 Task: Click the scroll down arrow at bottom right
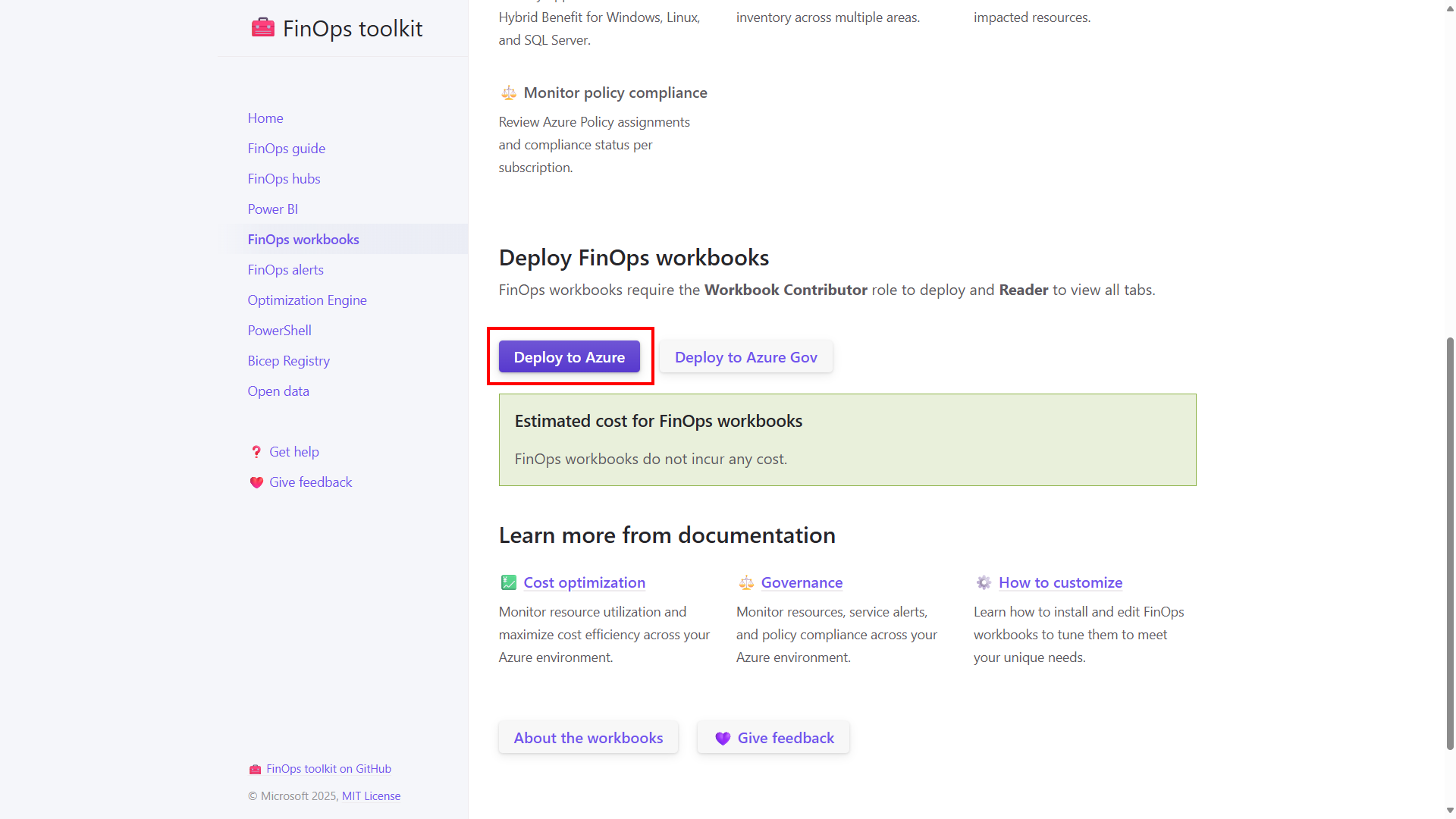pyautogui.click(x=1450, y=810)
